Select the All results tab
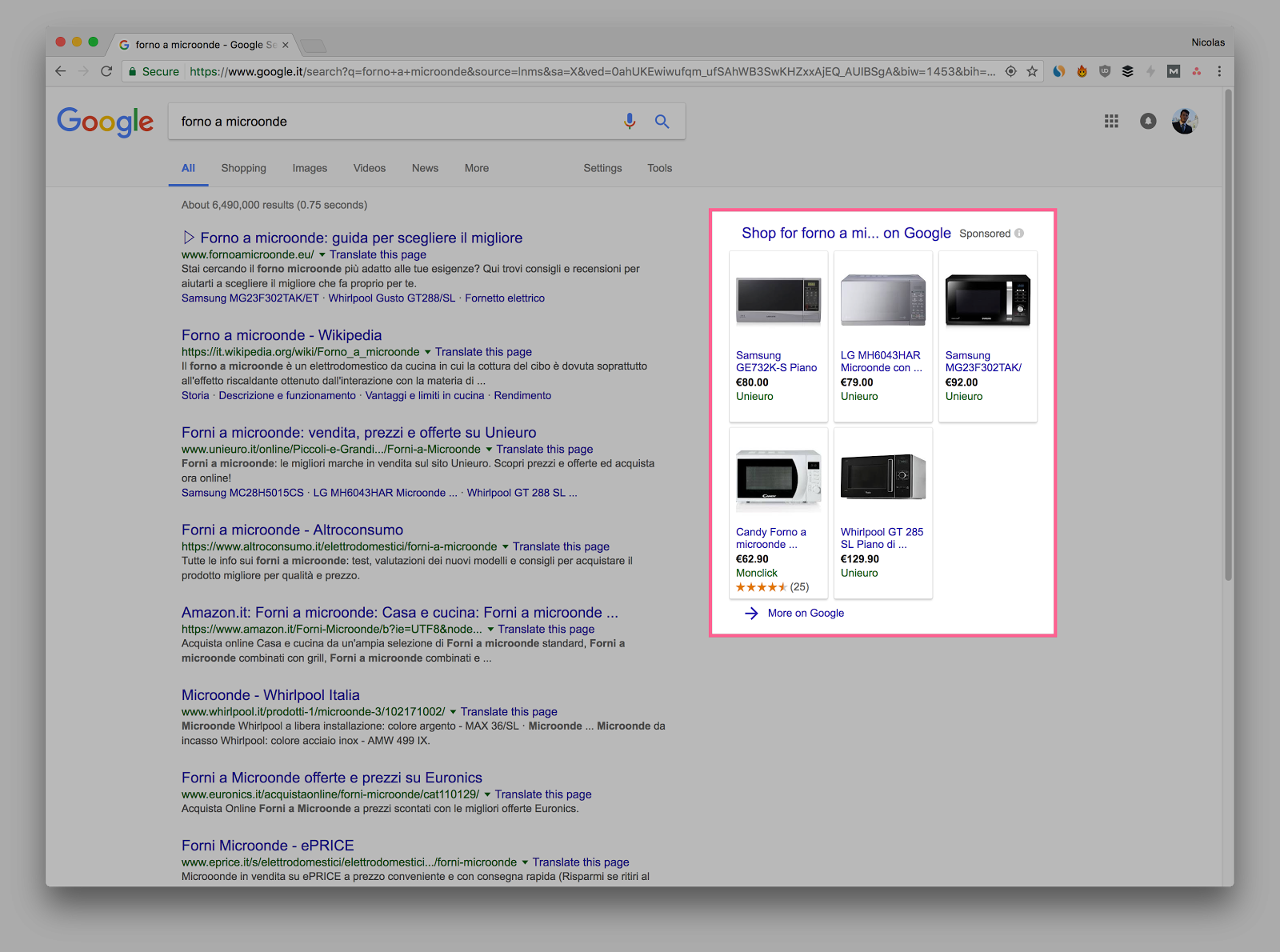Image resolution: width=1280 pixels, height=952 pixels. (188, 168)
